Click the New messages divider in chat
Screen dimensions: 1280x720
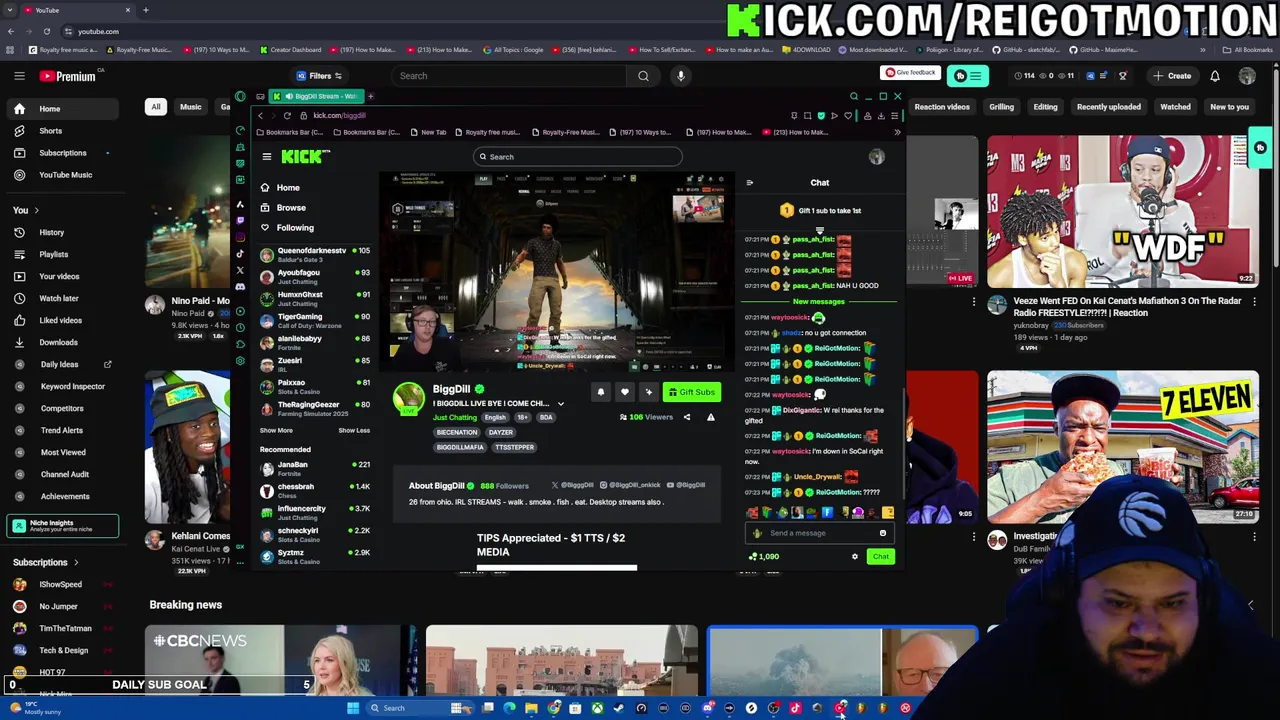coord(819,302)
